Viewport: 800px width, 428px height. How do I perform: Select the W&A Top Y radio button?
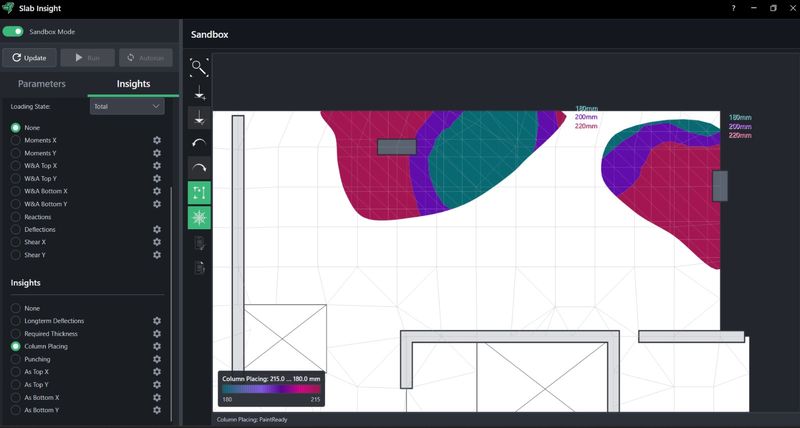click(16, 179)
